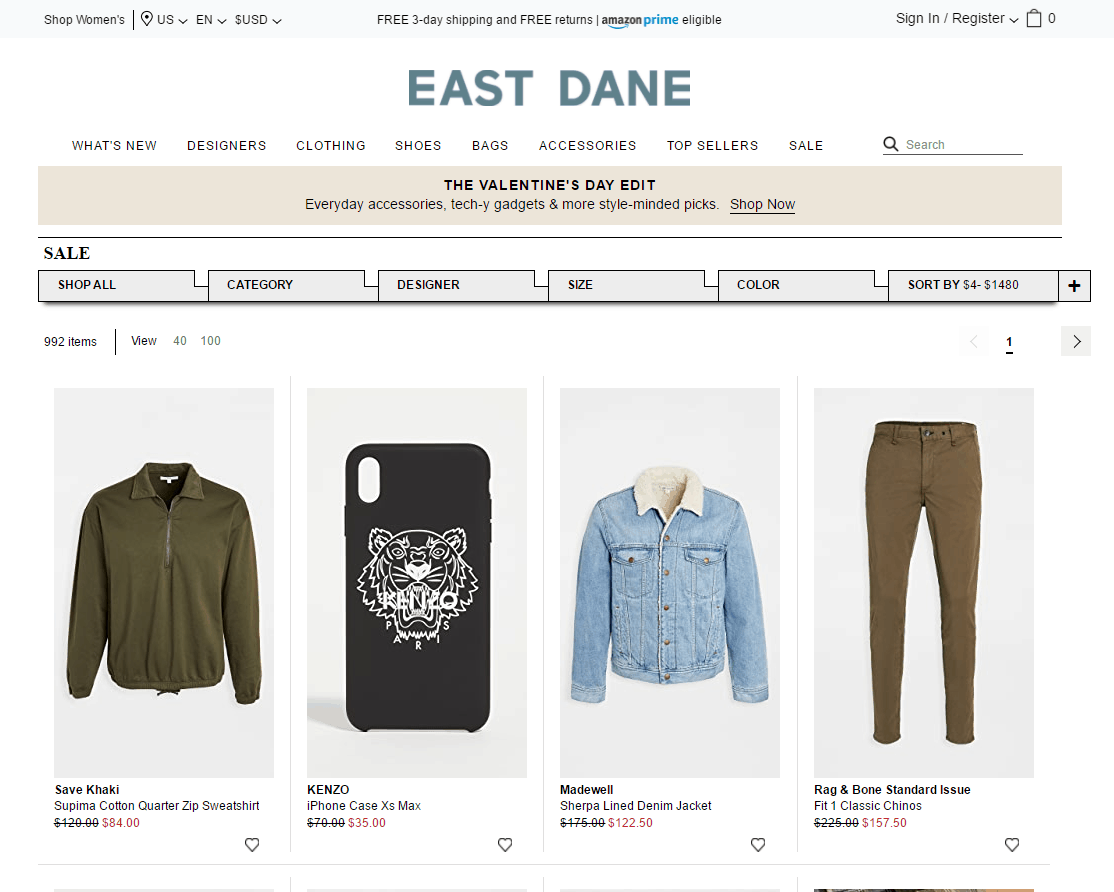Open the Color filter dropdown
Screen dimensions: 1114x892
796,285
